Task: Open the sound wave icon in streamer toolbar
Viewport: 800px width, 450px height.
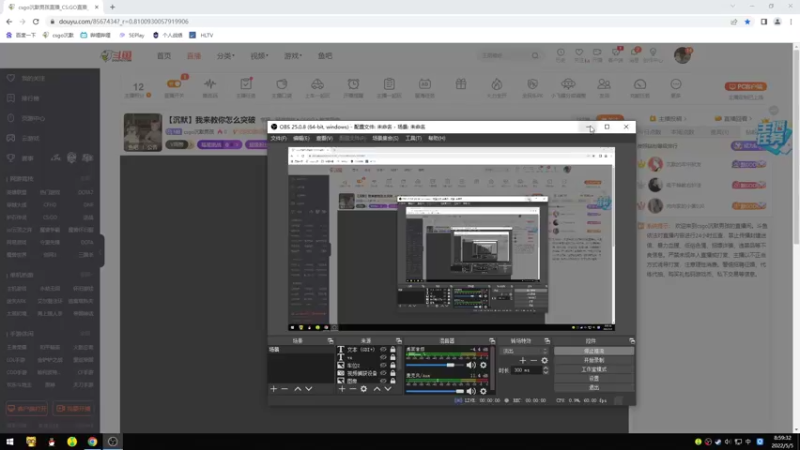Action: tap(210, 84)
